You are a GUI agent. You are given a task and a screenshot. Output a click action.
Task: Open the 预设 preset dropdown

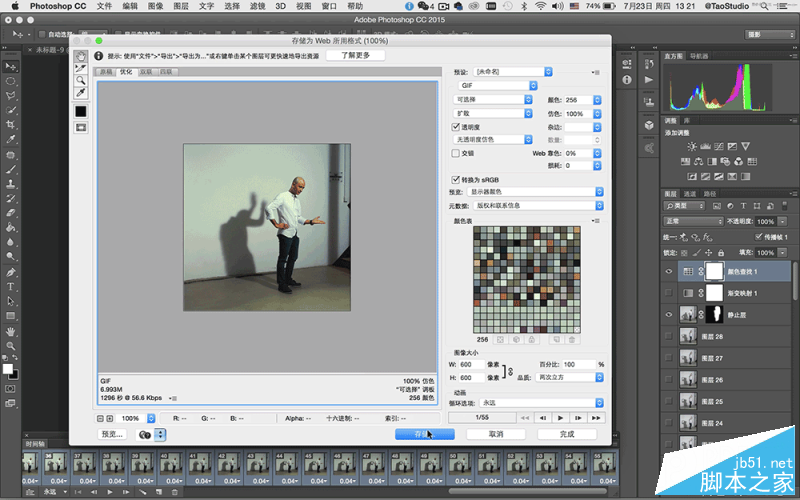click(x=513, y=72)
